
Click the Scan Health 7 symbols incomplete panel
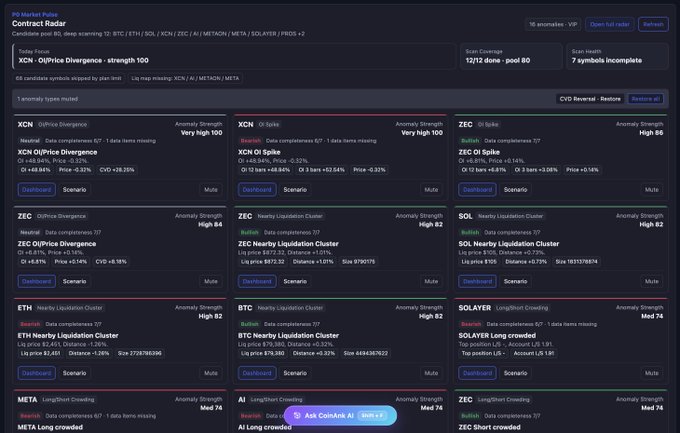[x=617, y=56]
